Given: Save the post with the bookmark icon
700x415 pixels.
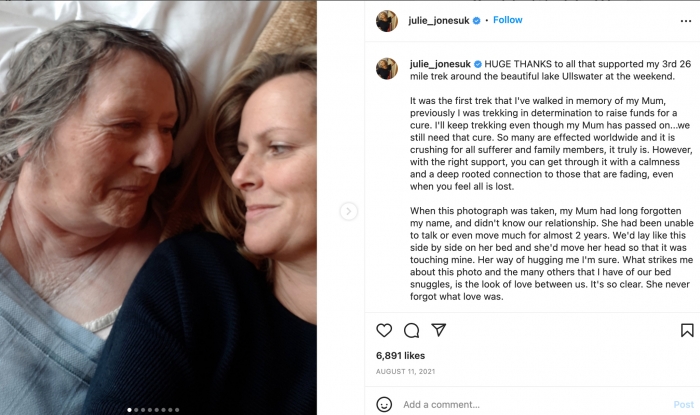Looking at the screenshot, I should (x=687, y=330).
